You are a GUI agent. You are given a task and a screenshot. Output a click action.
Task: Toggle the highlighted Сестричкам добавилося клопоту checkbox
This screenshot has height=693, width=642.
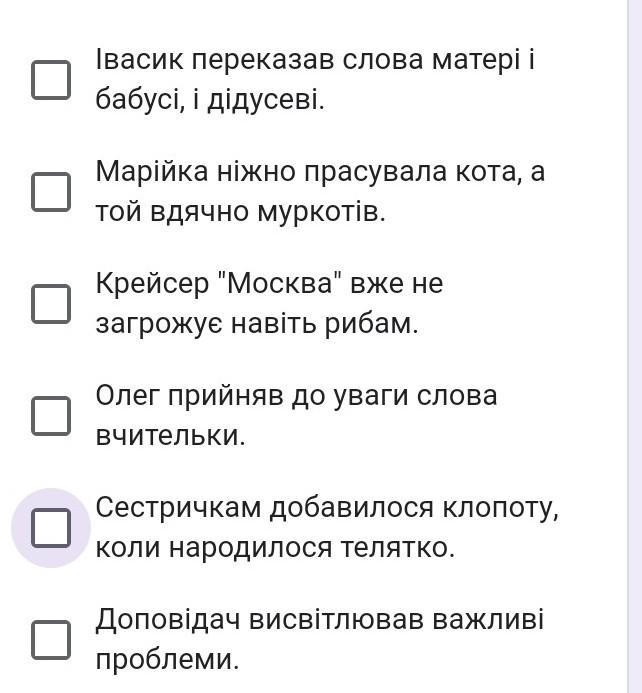point(51,527)
